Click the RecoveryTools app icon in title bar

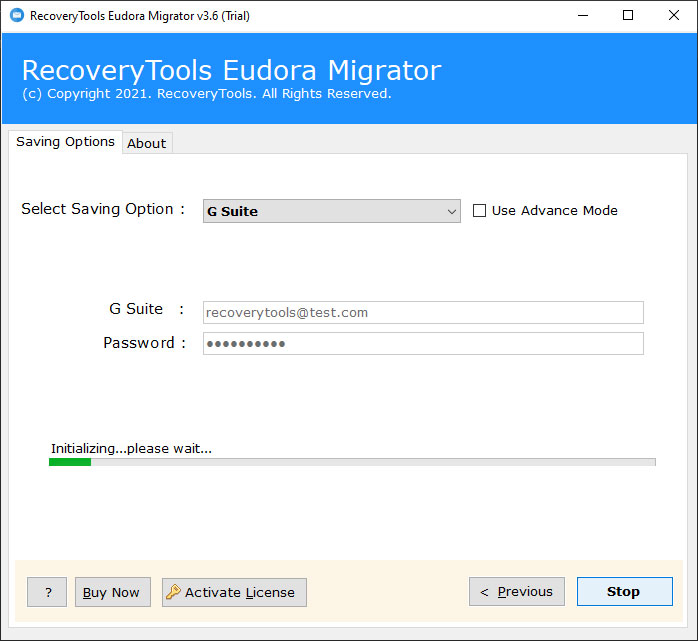(17, 16)
